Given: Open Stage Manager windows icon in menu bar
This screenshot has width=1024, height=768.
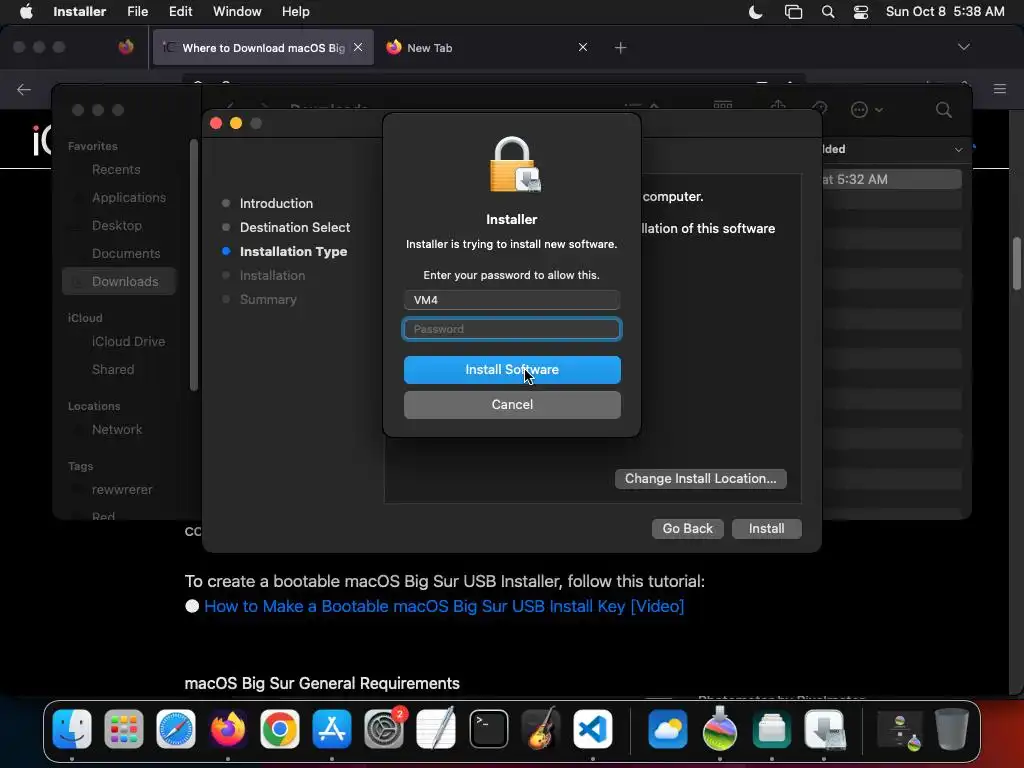Looking at the screenshot, I should [x=793, y=12].
